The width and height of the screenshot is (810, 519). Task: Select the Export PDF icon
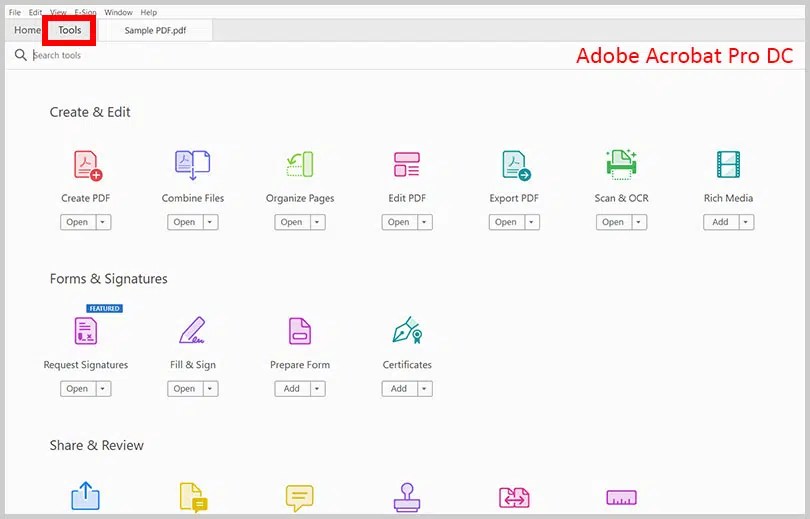coord(516,165)
